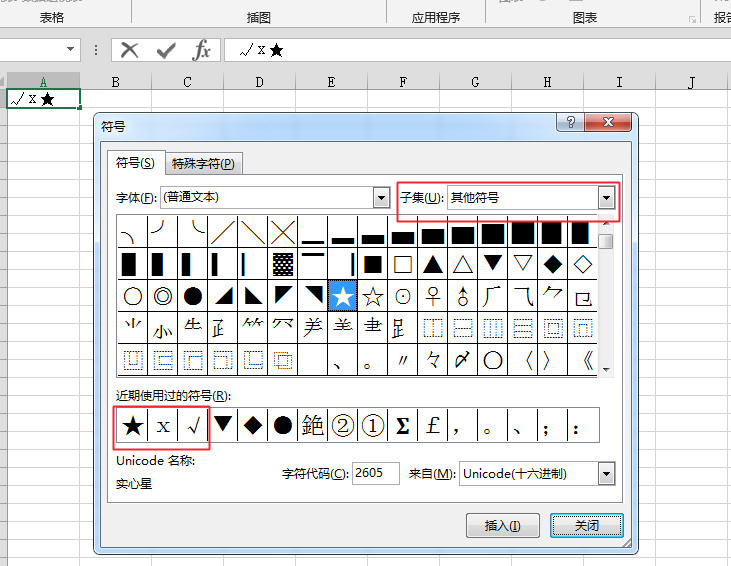
Task: Open the font dropdown list
Action: [x=381, y=198]
